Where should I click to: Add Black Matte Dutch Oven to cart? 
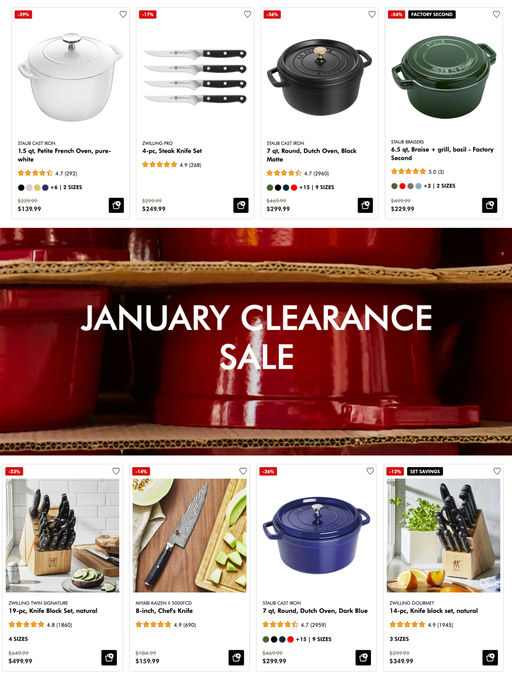[x=365, y=205]
